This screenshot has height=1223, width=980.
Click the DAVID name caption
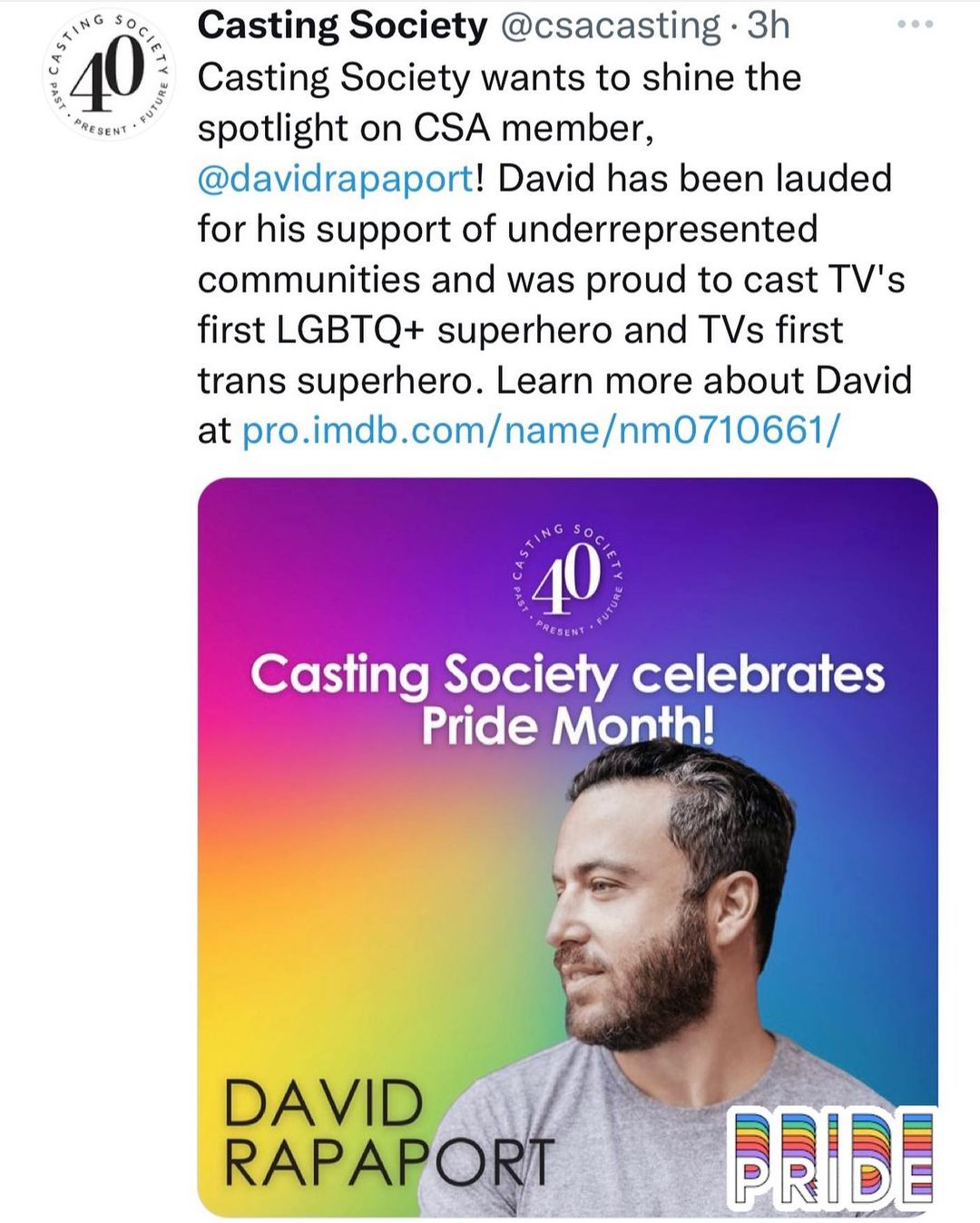tap(324, 1104)
